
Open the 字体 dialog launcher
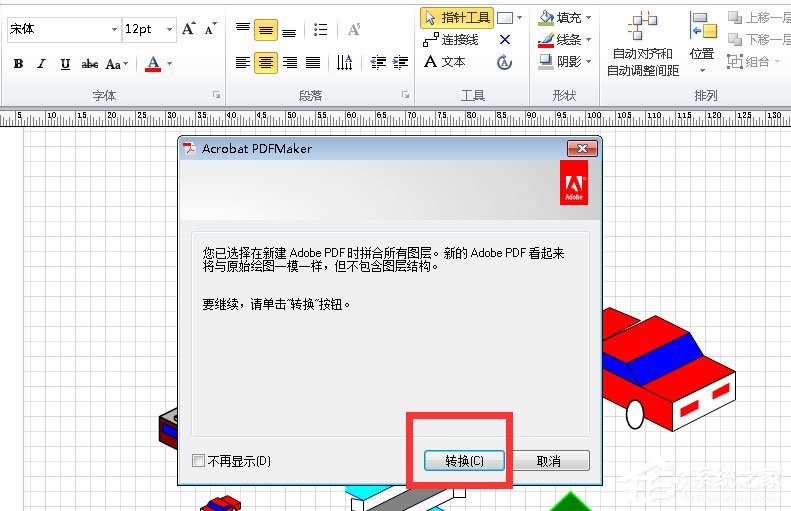pyautogui.click(x=216, y=95)
